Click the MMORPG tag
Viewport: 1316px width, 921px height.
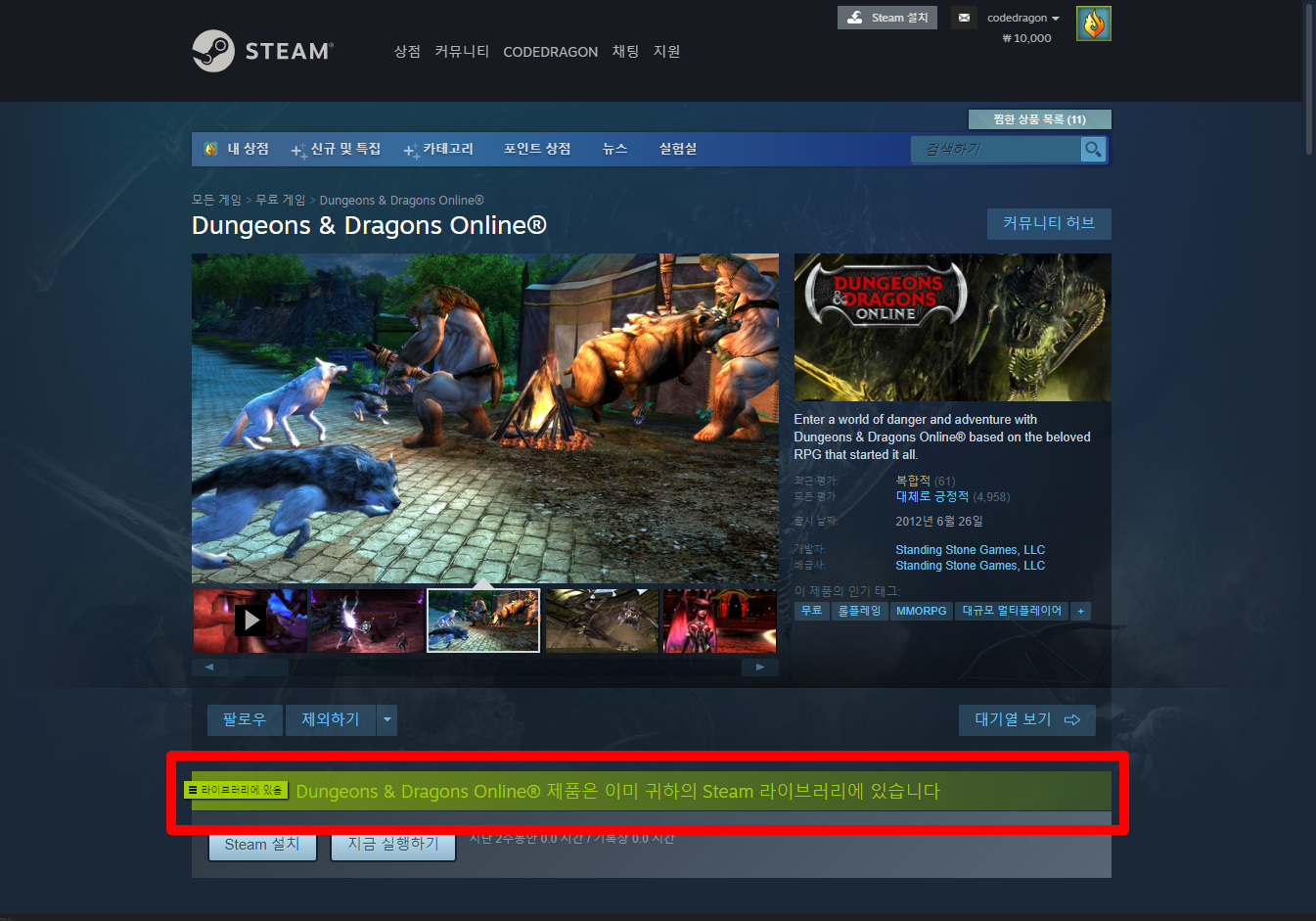tap(922, 611)
